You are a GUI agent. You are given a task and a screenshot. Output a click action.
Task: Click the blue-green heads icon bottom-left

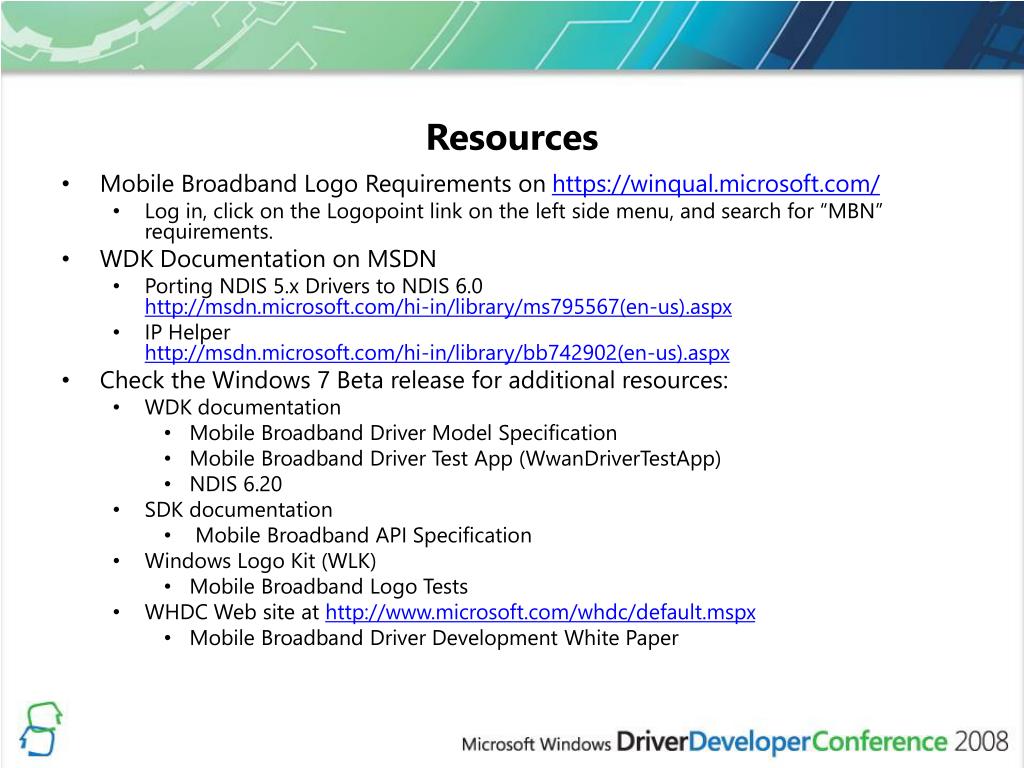[x=40, y=728]
